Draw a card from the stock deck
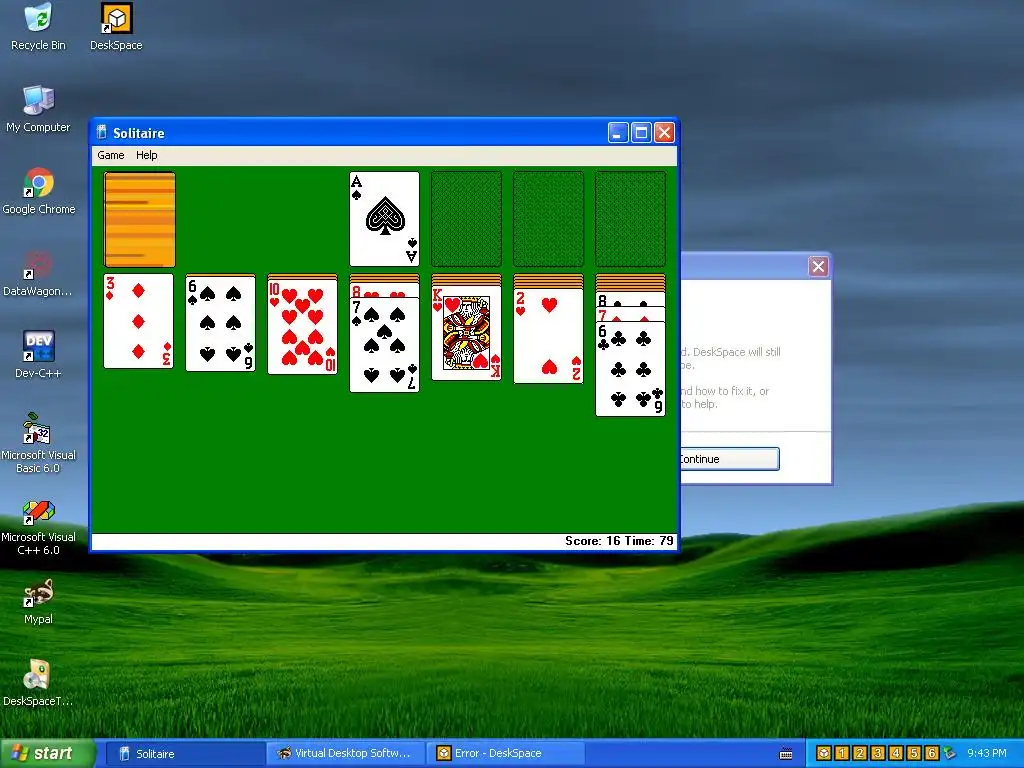1024x768 pixels. [139, 219]
